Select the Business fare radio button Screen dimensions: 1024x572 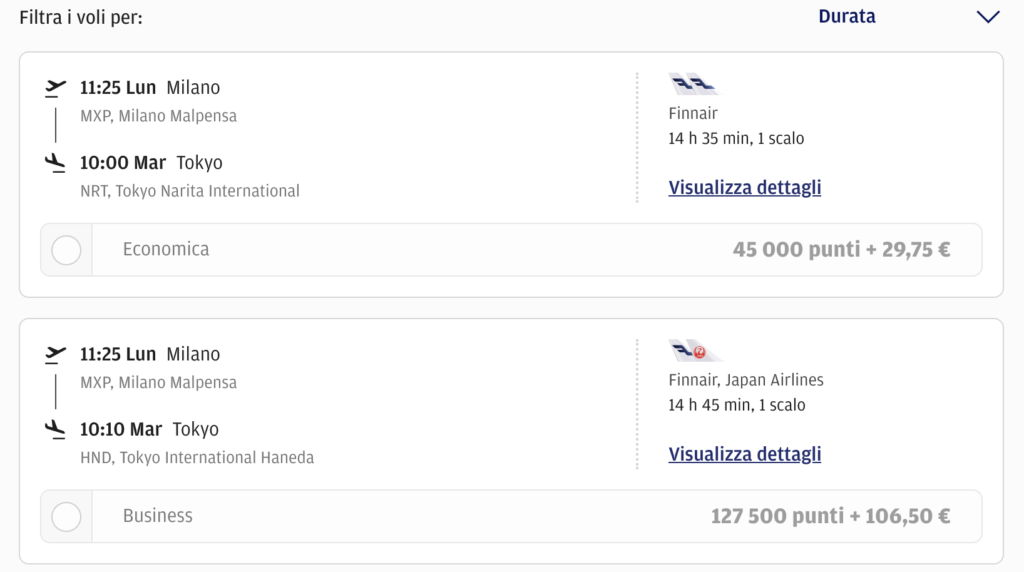click(x=67, y=516)
